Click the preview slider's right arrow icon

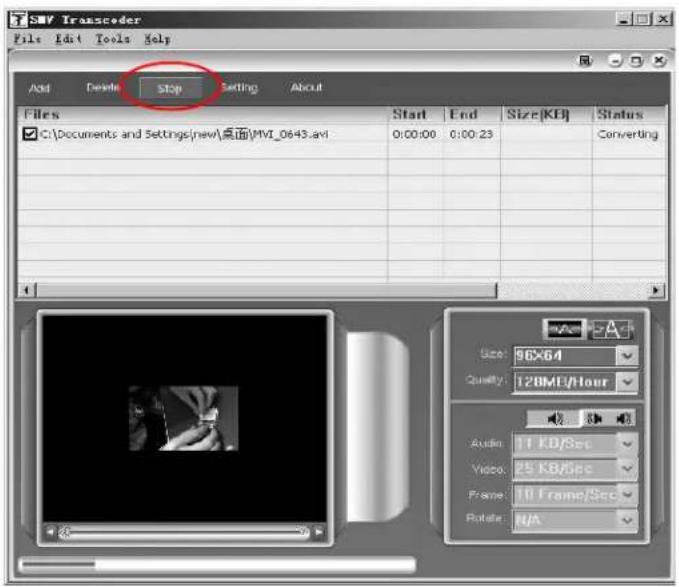pyautogui.click(x=319, y=532)
